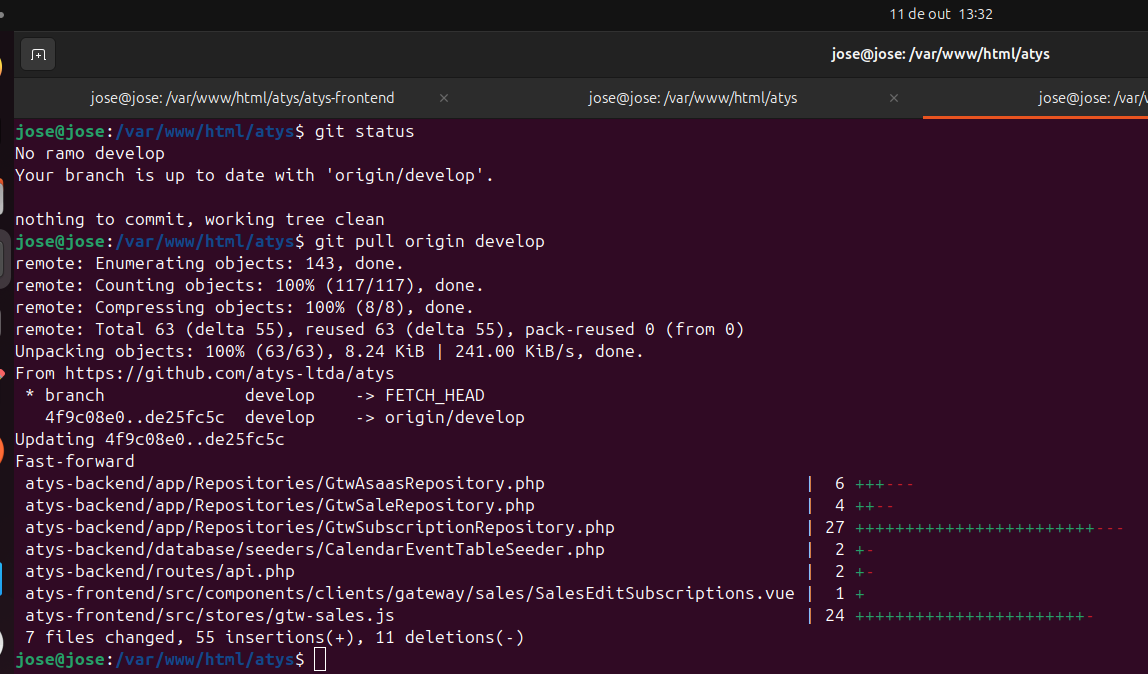
Task: Focus the cursor at the last prompt
Action: (319, 659)
